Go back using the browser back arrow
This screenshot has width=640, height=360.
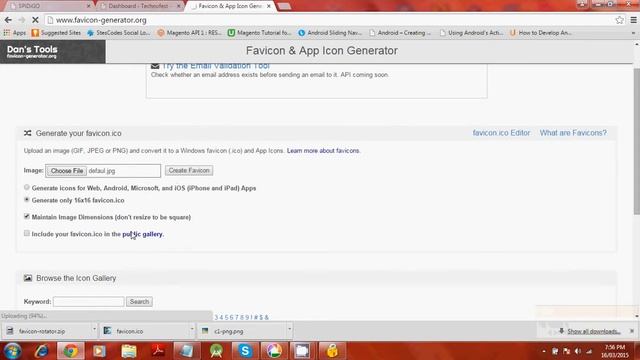point(8,20)
